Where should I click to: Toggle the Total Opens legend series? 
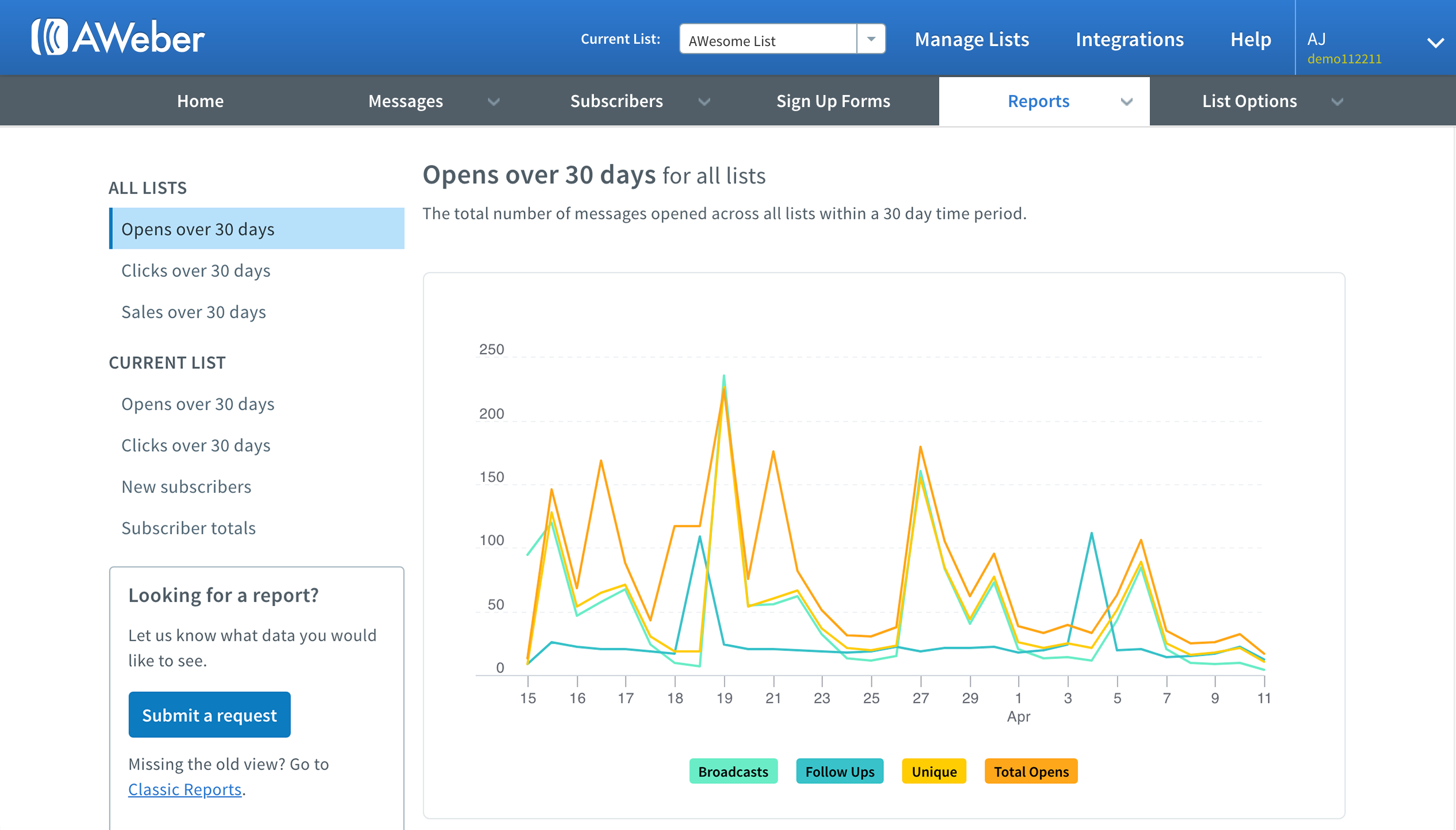tap(1031, 771)
